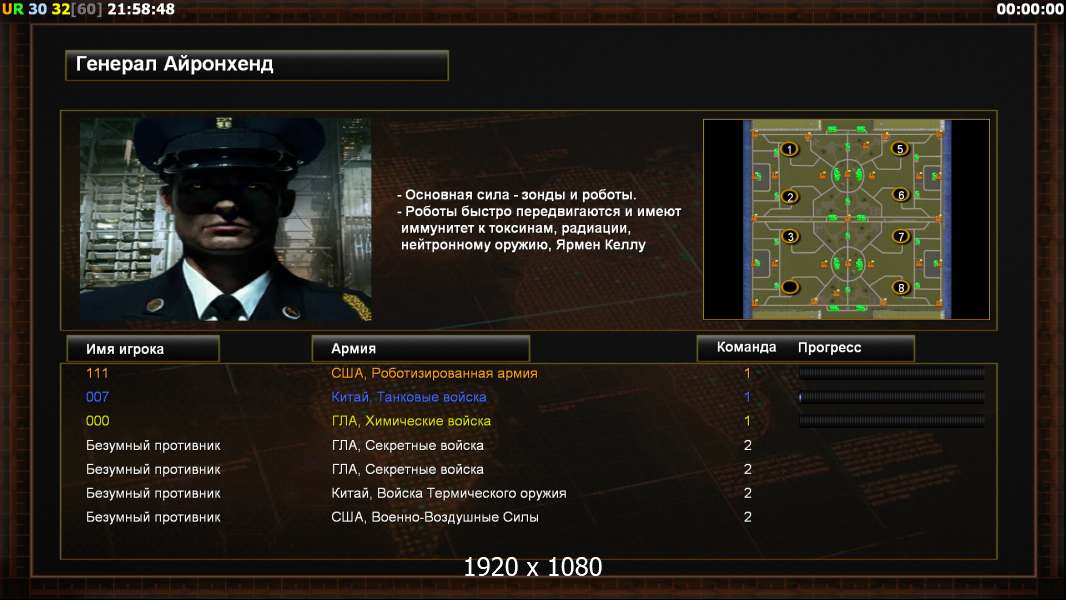Click the Имя игрока column header
Viewport: 1066px width, 600px height.
143,349
